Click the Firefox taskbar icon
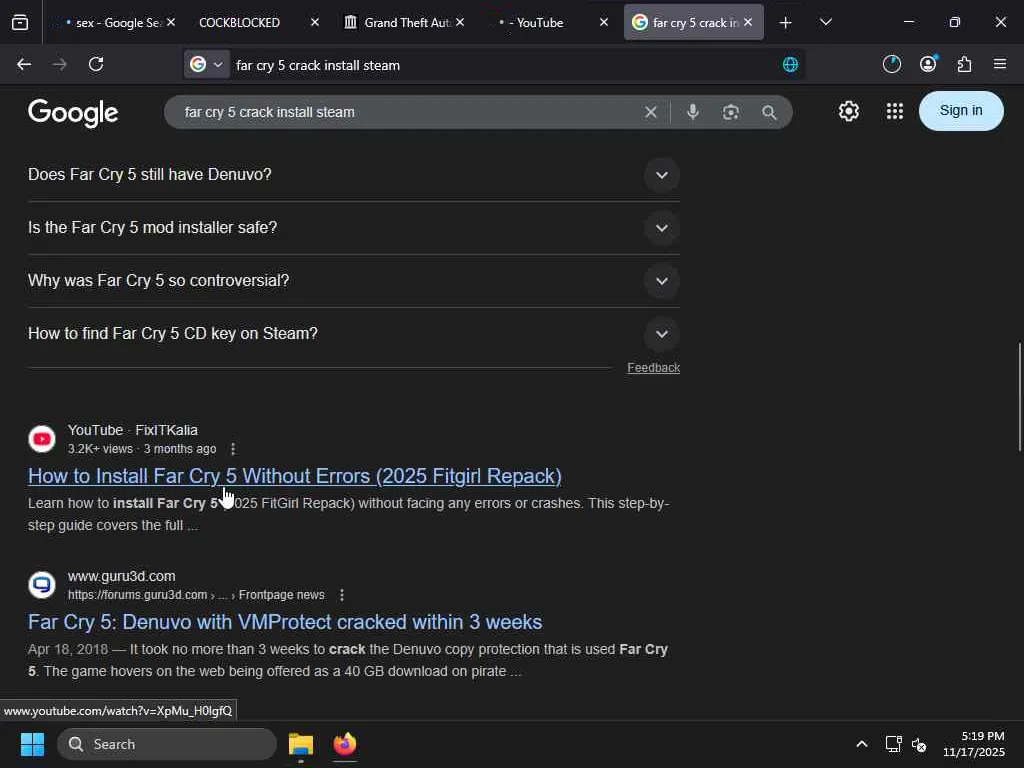Image resolution: width=1024 pixels, height=768 pixels. point(345,744)
